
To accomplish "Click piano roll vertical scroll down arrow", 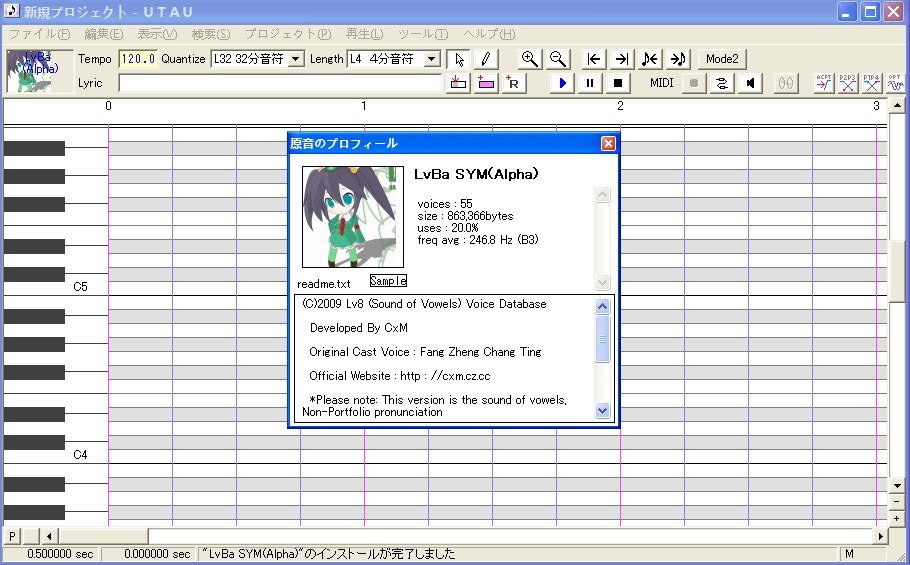I will (x=897, y=486).
